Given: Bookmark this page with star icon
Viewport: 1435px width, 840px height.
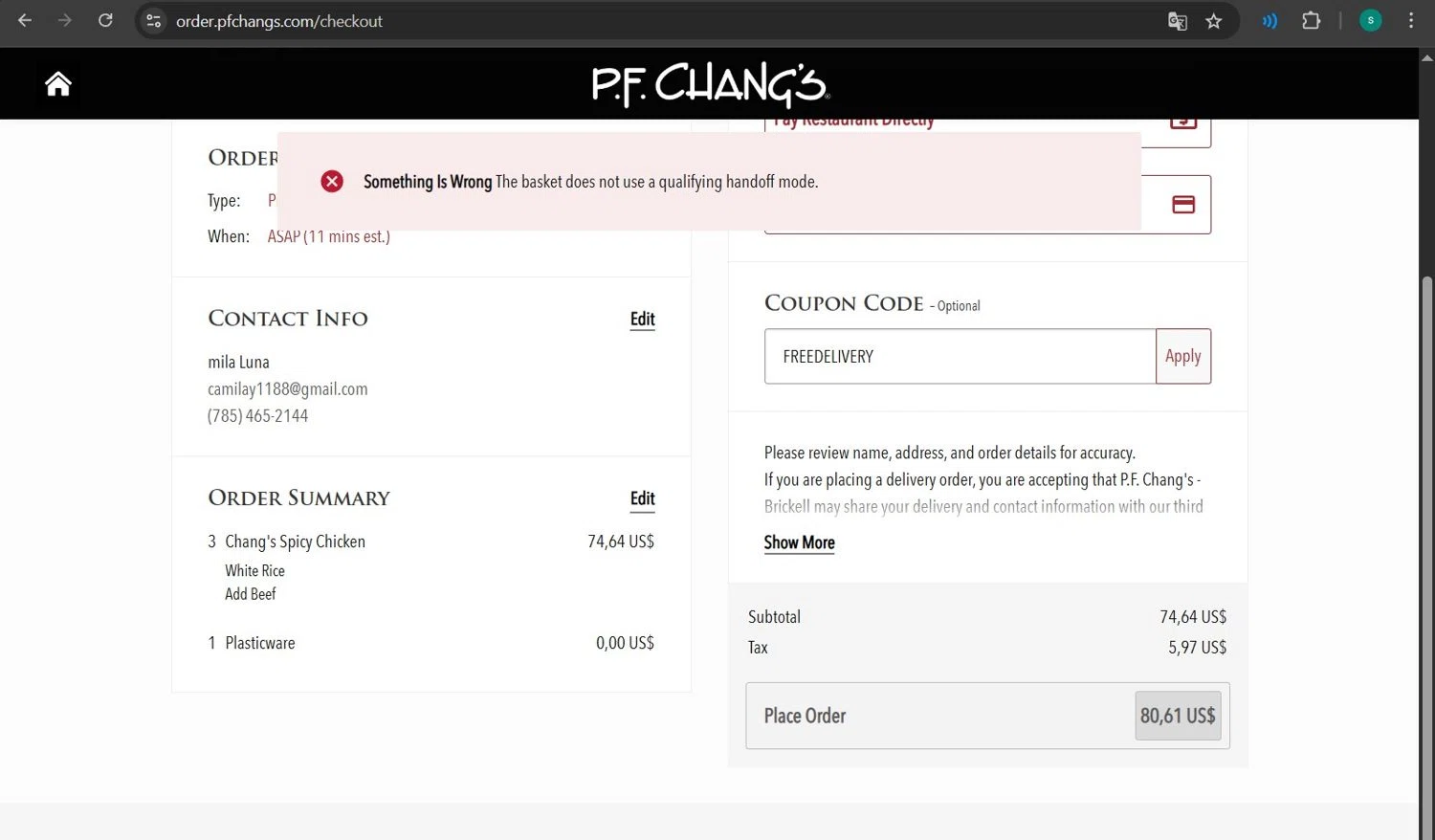Looking at the screenshot, I should tap(1214, 21).
